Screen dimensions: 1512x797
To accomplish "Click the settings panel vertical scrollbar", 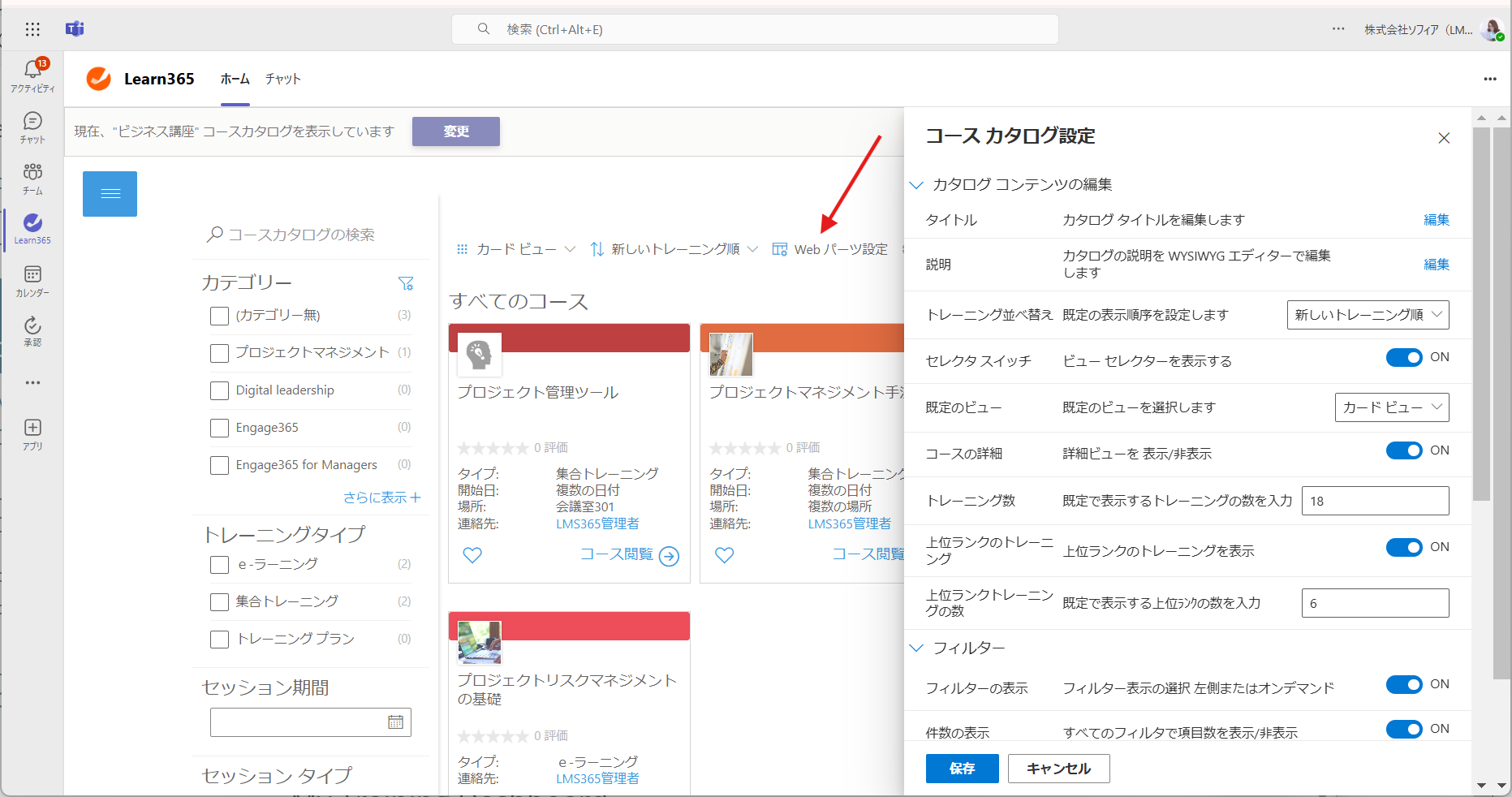I will tap(1482, 315).
